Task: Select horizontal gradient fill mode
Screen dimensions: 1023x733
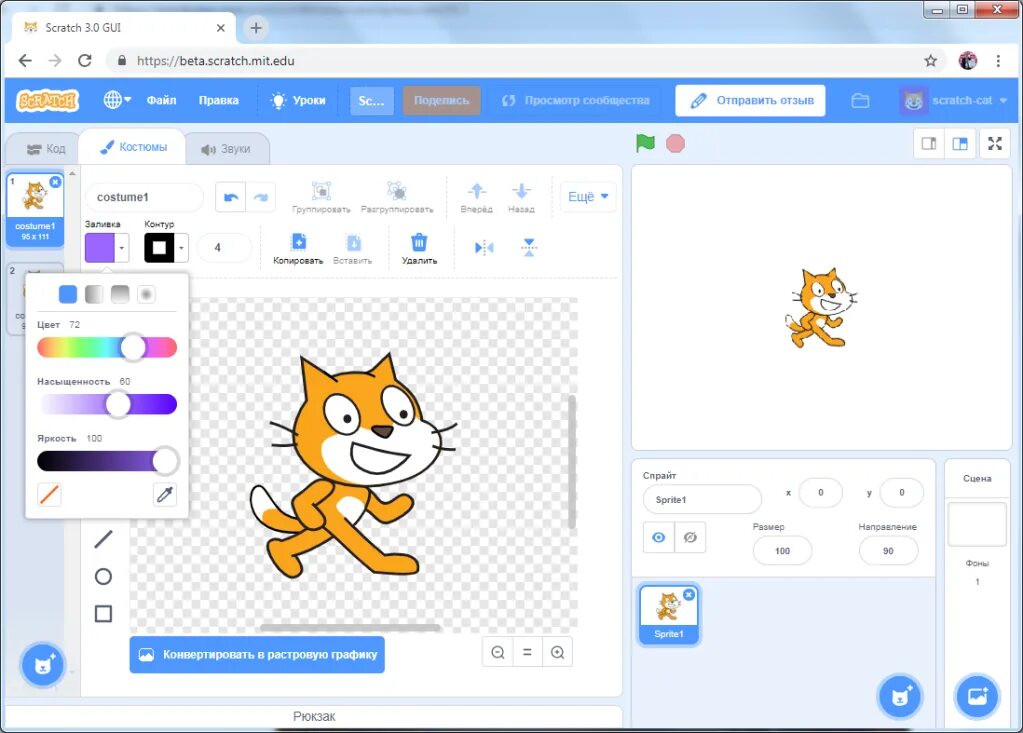Action: (x=94, y=294)
